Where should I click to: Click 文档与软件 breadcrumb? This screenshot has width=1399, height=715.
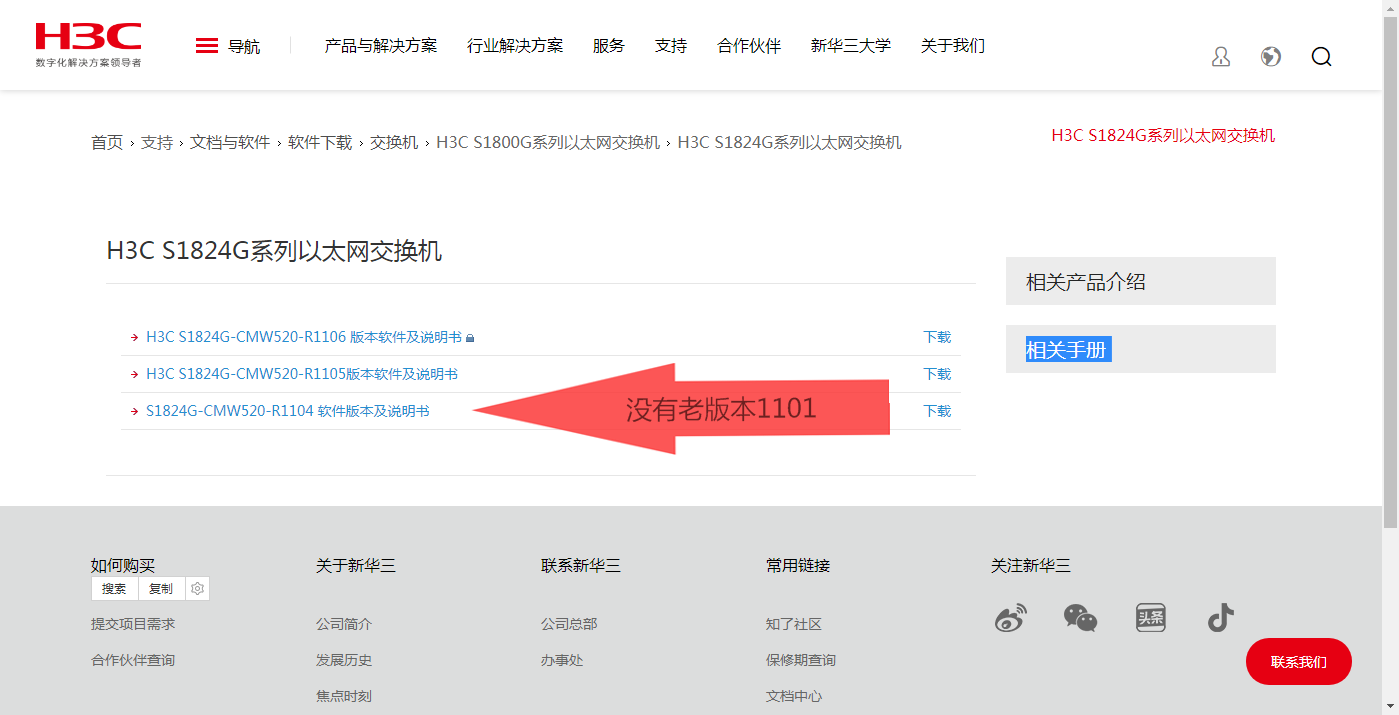[230, 143]
